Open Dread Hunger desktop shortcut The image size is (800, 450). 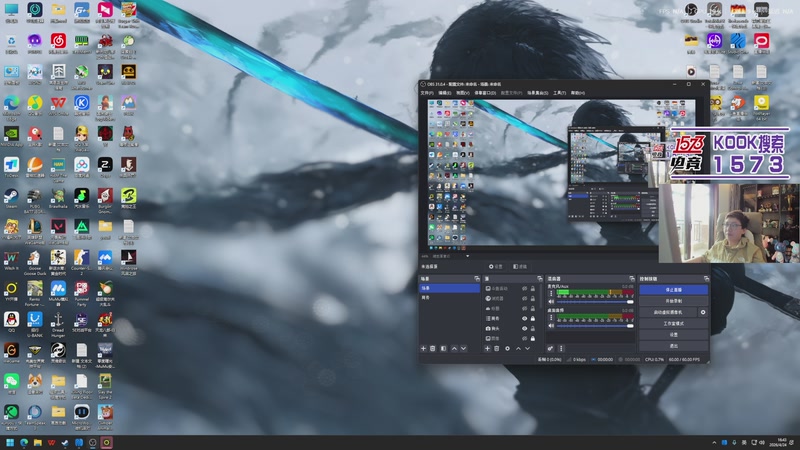coord(58,324)
